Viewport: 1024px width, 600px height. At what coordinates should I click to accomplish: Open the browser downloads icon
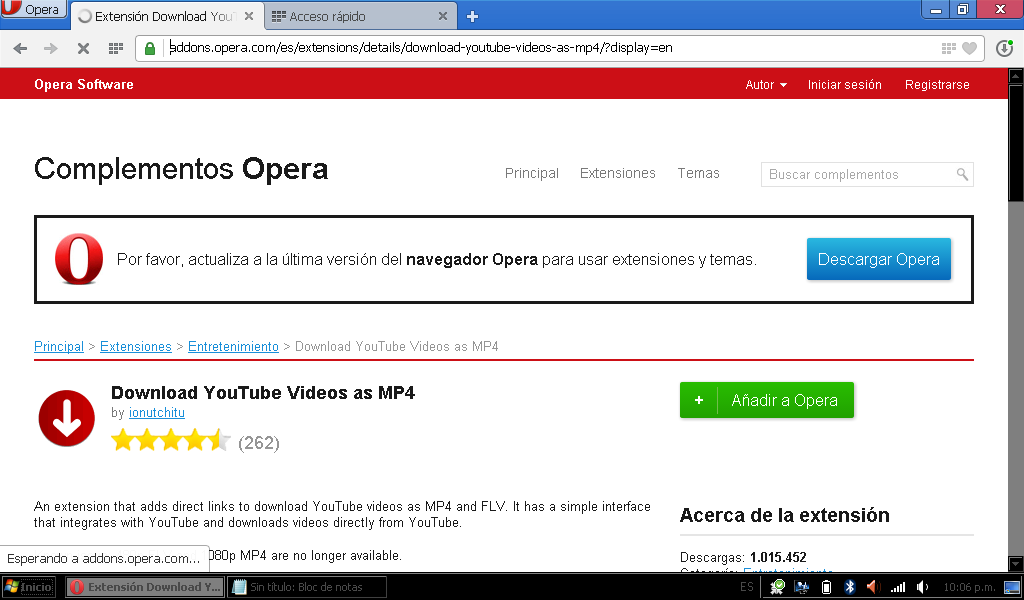1004,48
